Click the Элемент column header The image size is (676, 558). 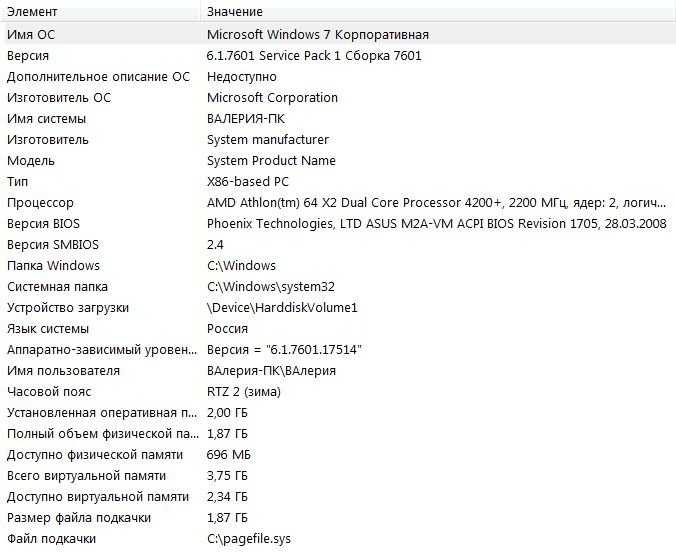(x=100, y=11)
